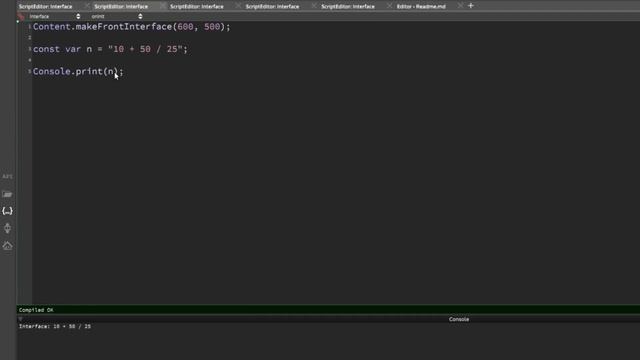Screen dimensions: 640x360
Task: Click the Compiled OK status message
Action: 36,310
